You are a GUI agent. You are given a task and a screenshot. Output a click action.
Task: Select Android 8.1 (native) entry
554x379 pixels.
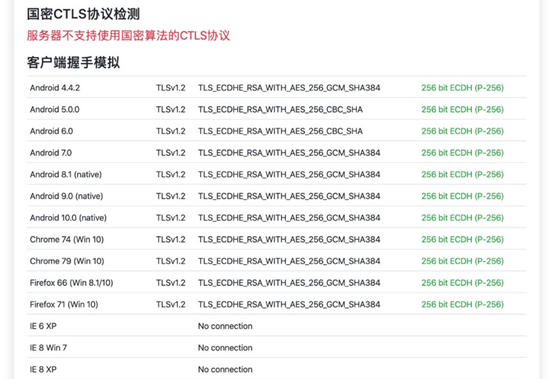pos(276,174)
